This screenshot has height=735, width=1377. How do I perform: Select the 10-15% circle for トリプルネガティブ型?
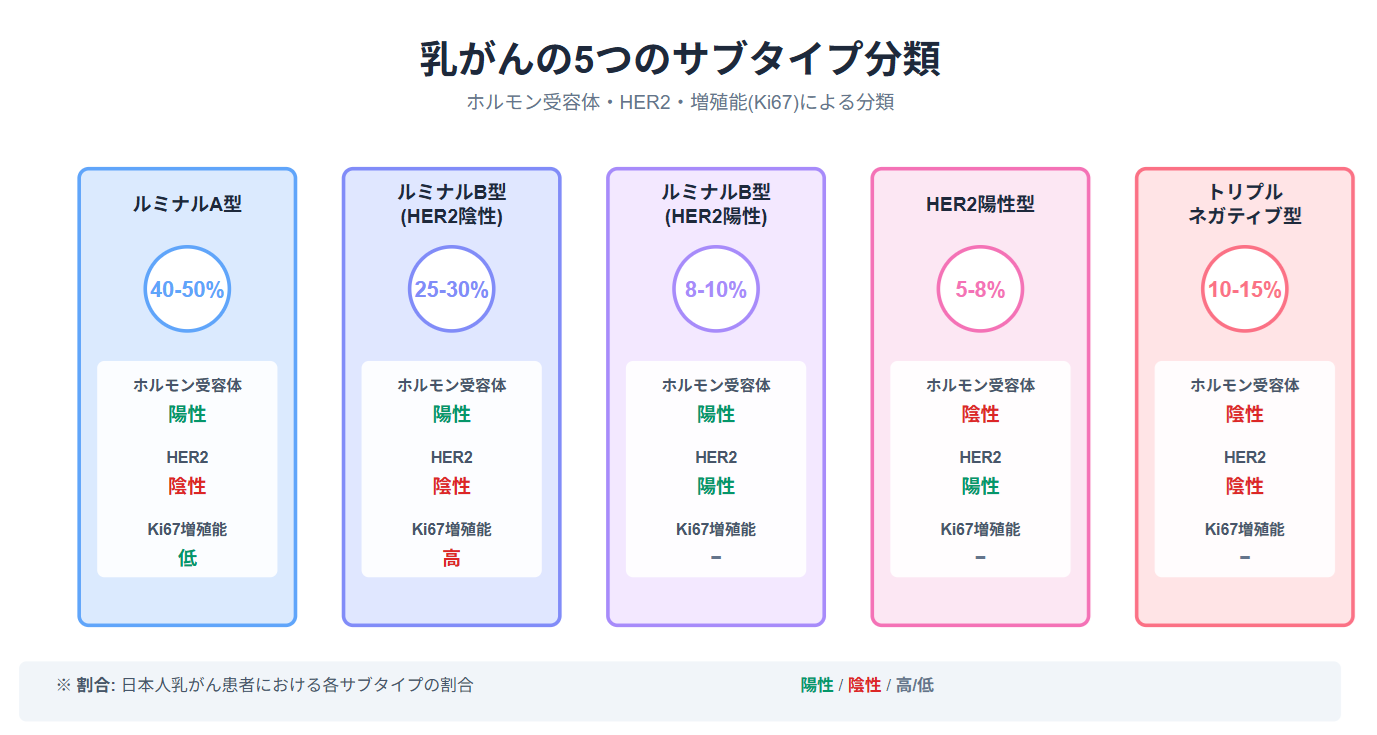[1244, 289]
